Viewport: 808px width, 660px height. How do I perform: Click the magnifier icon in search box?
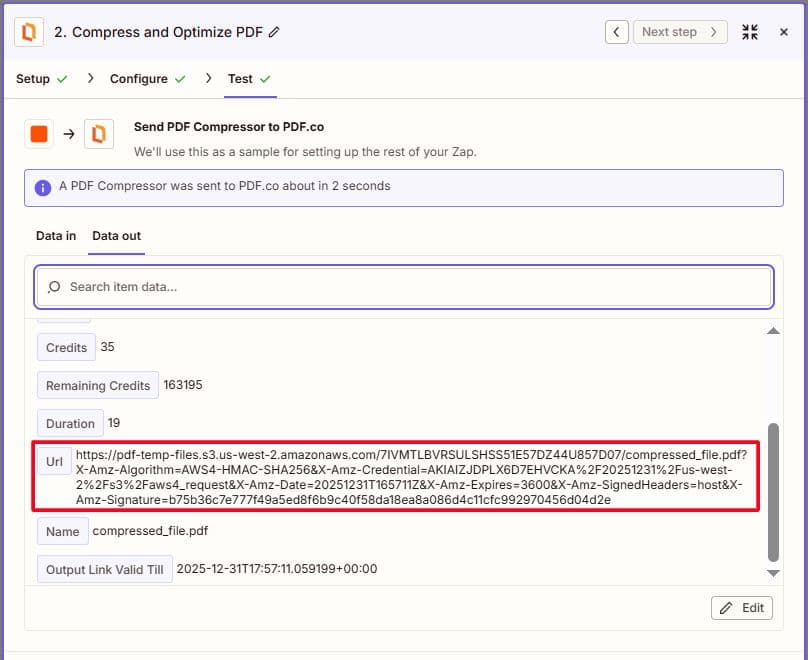(x=54, y=287)
